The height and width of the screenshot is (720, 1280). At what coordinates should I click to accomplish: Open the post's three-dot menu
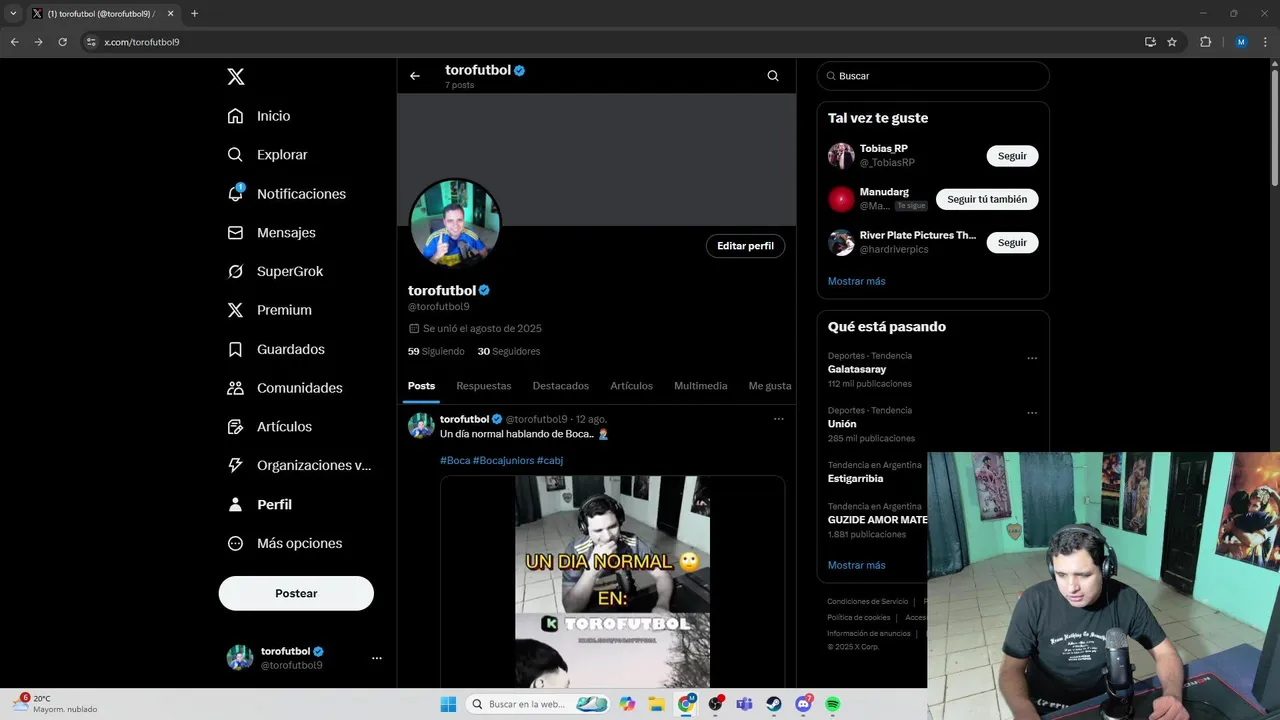click(x=779, y=419)
